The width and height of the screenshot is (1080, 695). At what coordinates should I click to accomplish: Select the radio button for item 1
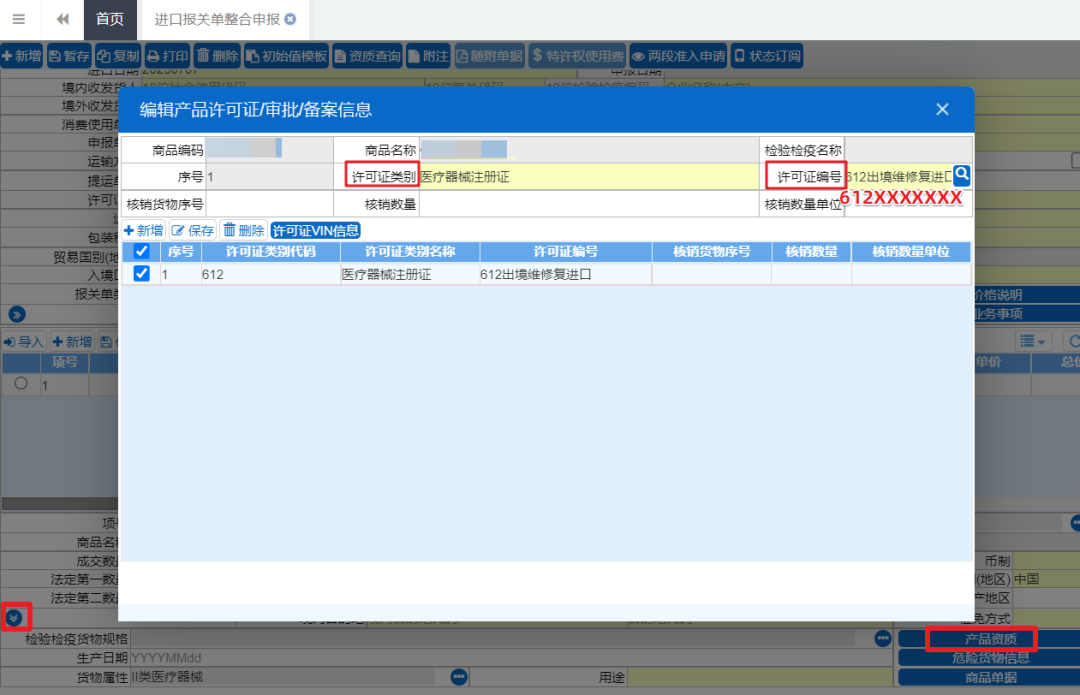pos(21,384)
